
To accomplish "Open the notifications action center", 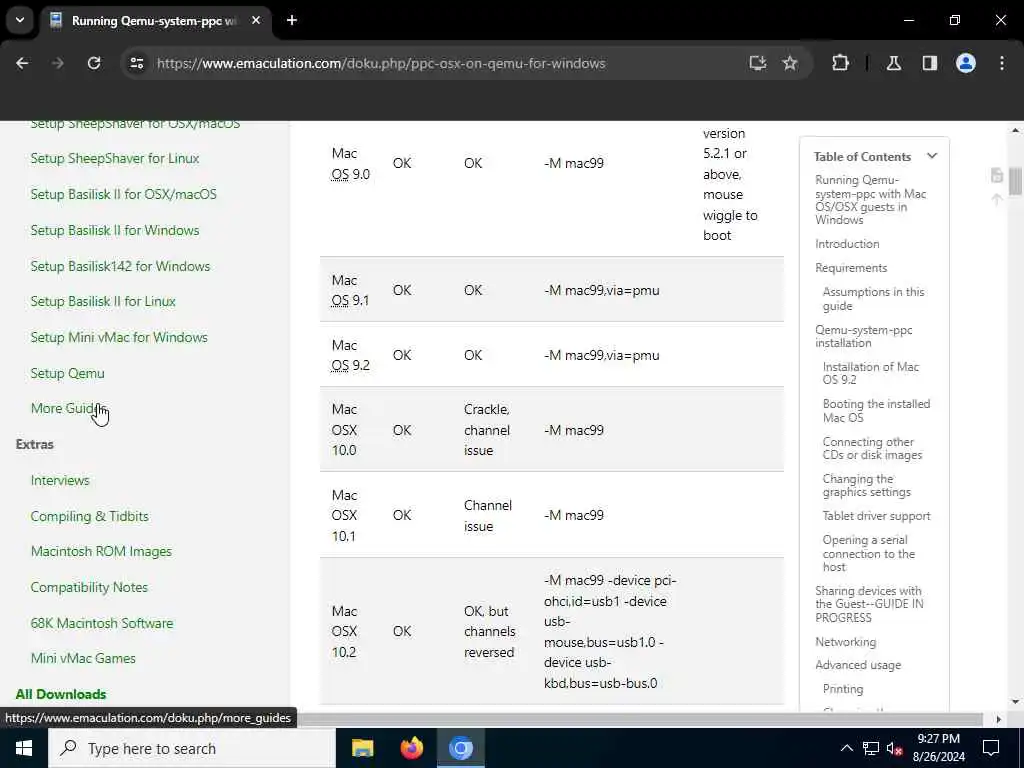I will point(991,748).
